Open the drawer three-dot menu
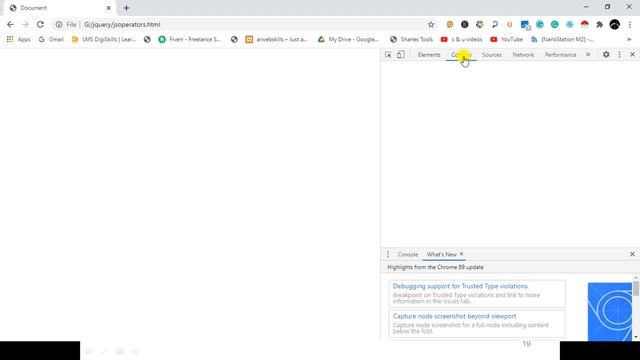The image size is (640, 360). coord(388,254)
